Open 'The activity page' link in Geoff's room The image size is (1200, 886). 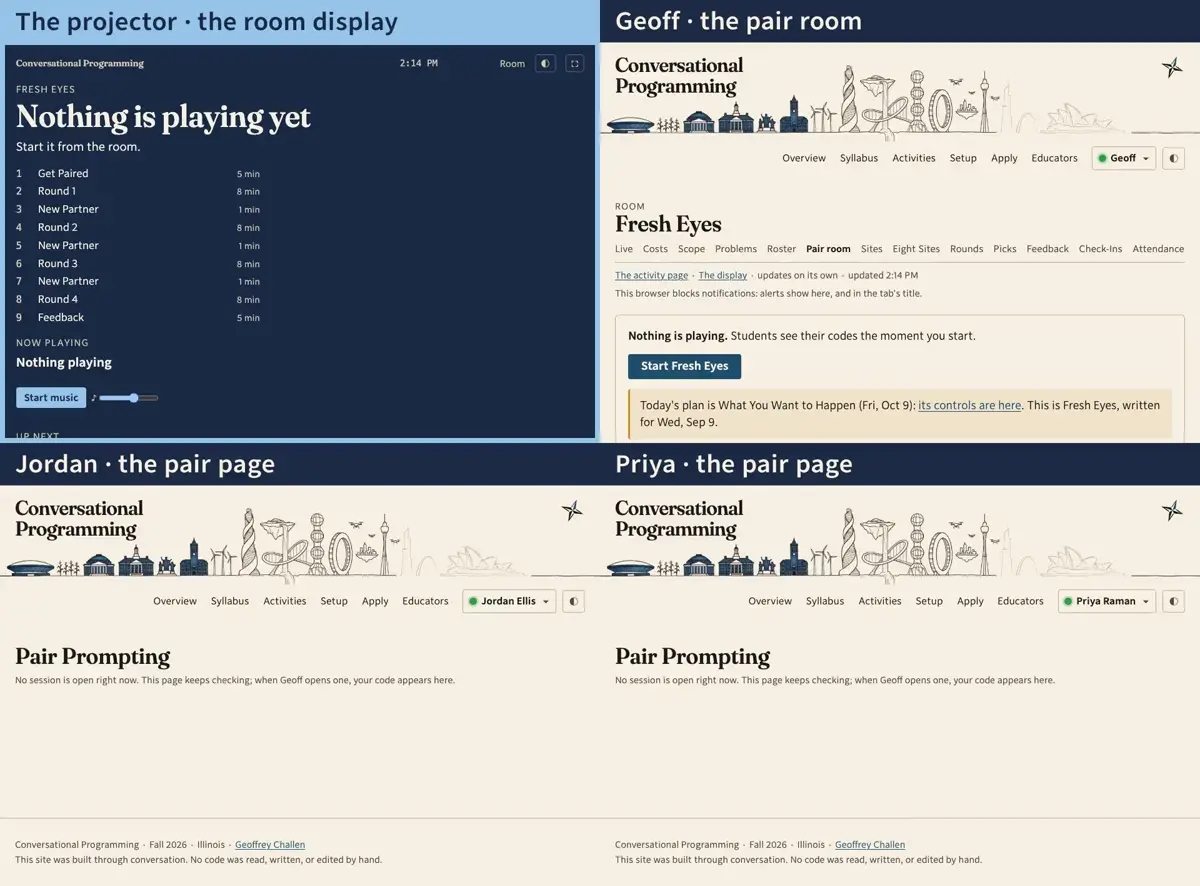[651, 275]
